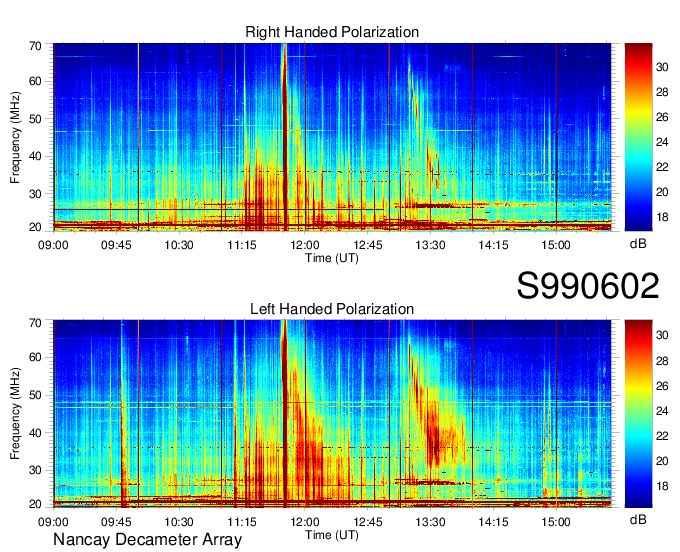Click Frequency (MHz) axis label of Left Handed plot
This screenshot has height=552, width=680.
(15, 414)
